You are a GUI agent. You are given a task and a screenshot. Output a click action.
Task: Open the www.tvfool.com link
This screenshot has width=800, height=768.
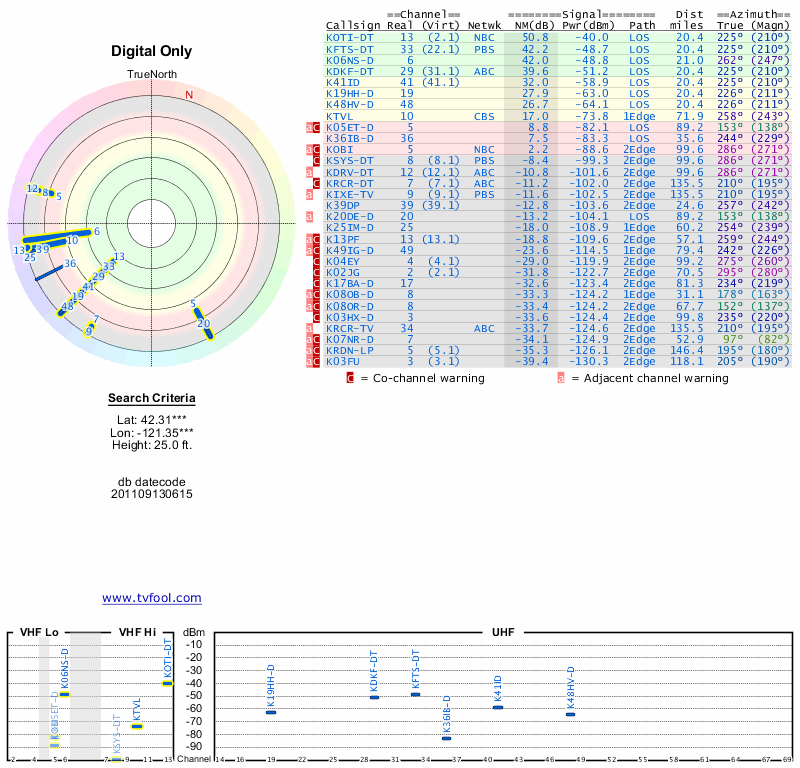coord(151,598)
